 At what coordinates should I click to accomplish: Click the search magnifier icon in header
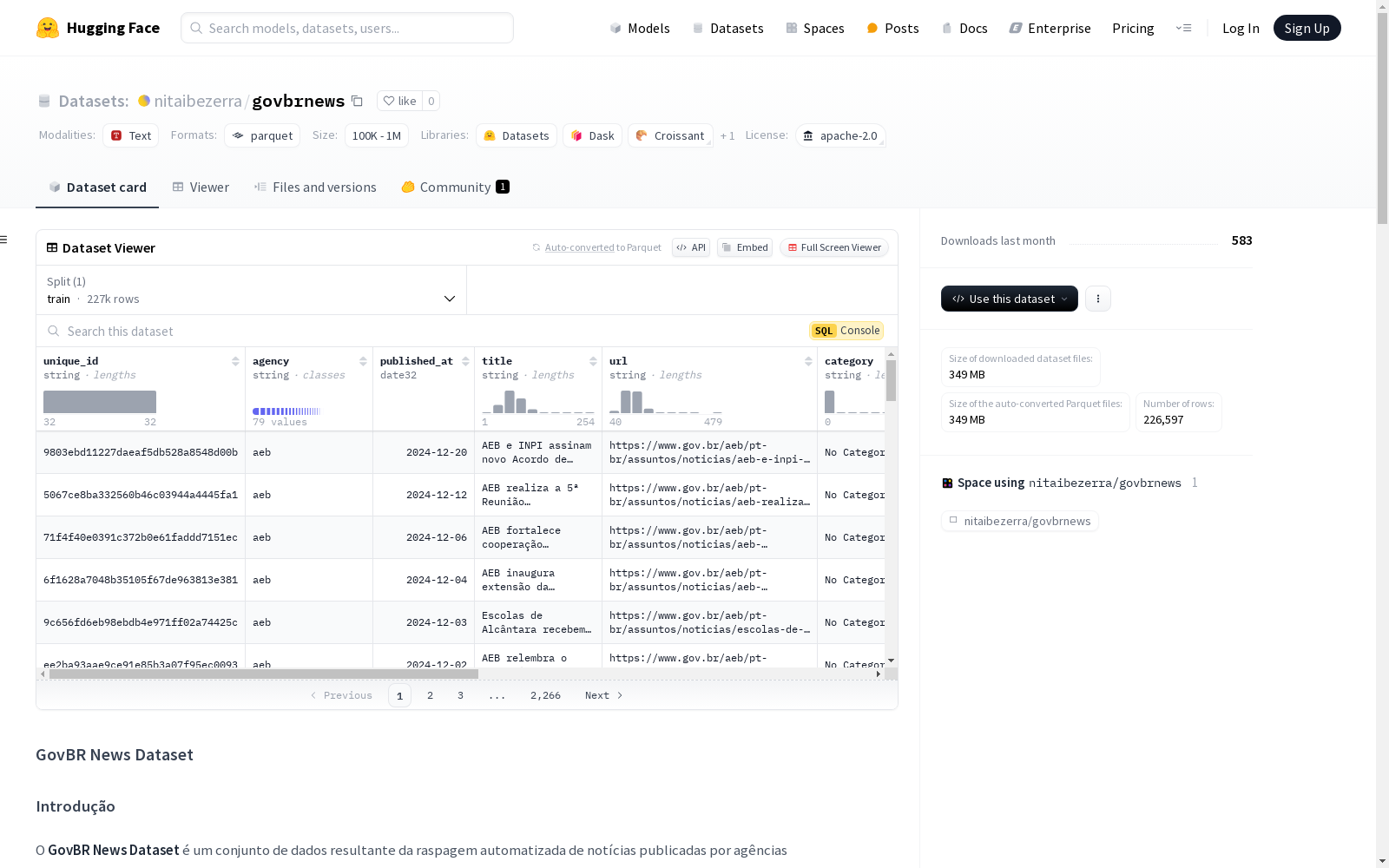tap(196, 28)
